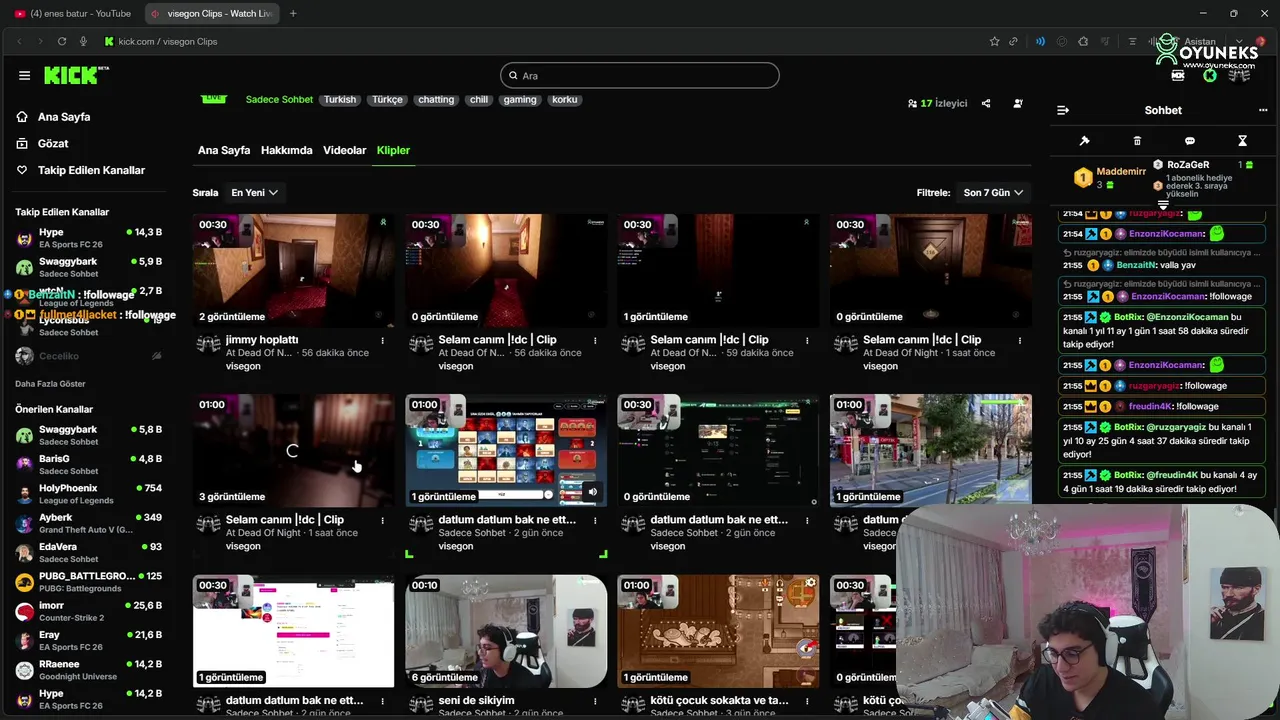Open the En Yeni sort dropdown
The width and height of the screenshot is (1280, 720).
(254, 192)
